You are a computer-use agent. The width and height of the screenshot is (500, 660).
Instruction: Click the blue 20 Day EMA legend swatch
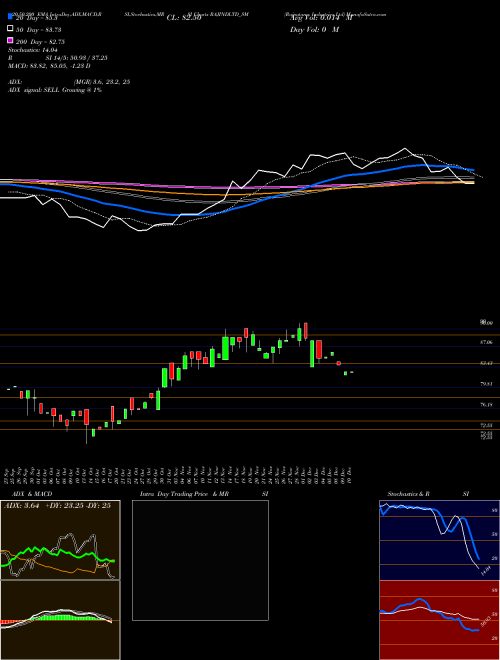(x=10, y=17)
